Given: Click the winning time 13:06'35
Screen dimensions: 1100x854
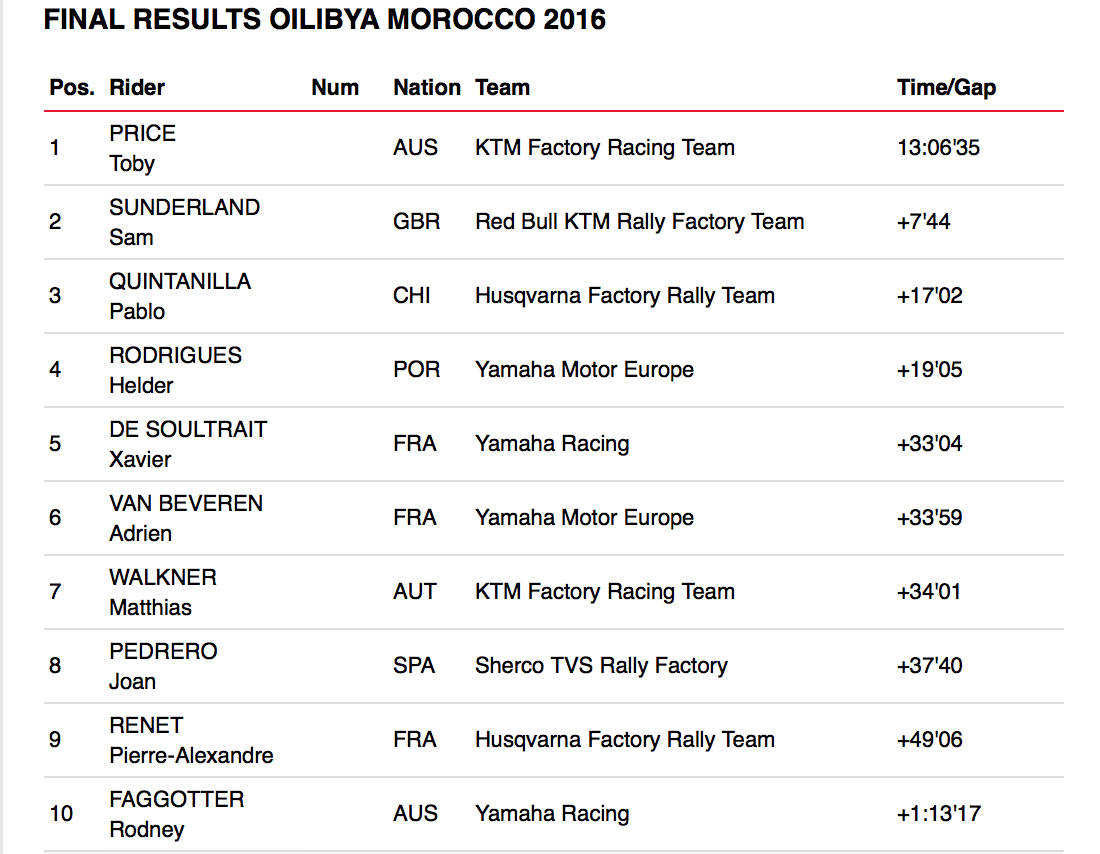Looking at the screenshot, I should [938, 148].
